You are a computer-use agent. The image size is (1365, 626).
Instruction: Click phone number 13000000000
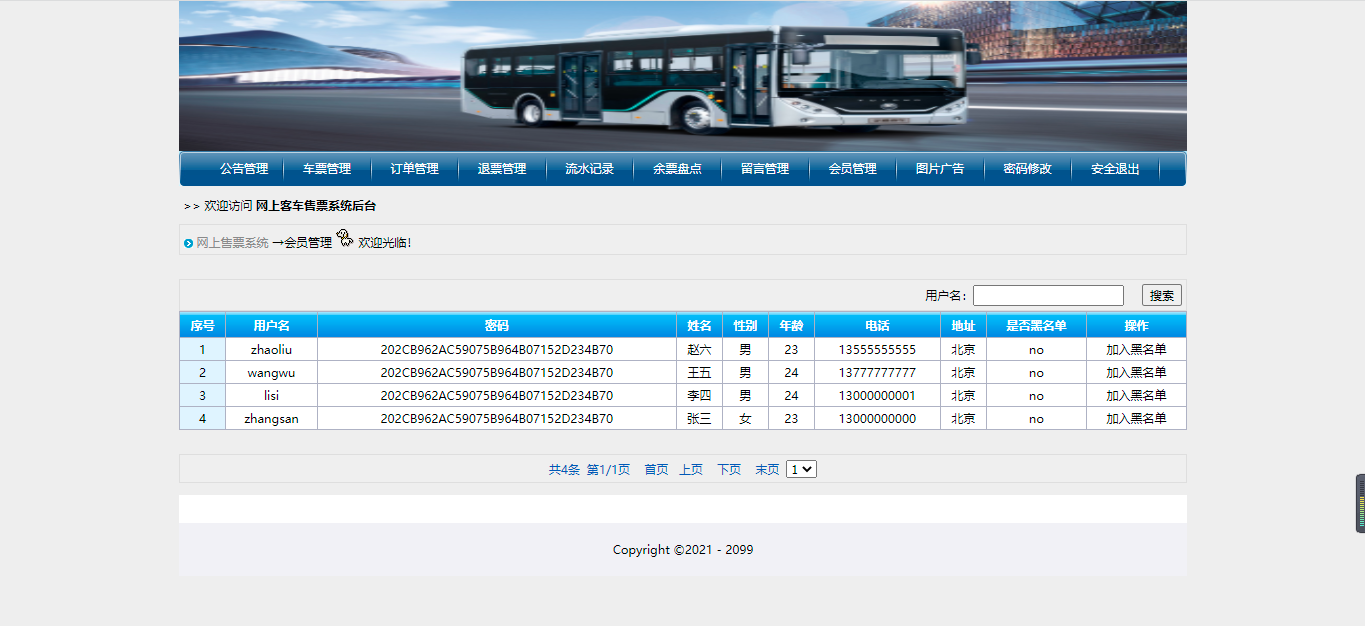[x=877, y=419]
